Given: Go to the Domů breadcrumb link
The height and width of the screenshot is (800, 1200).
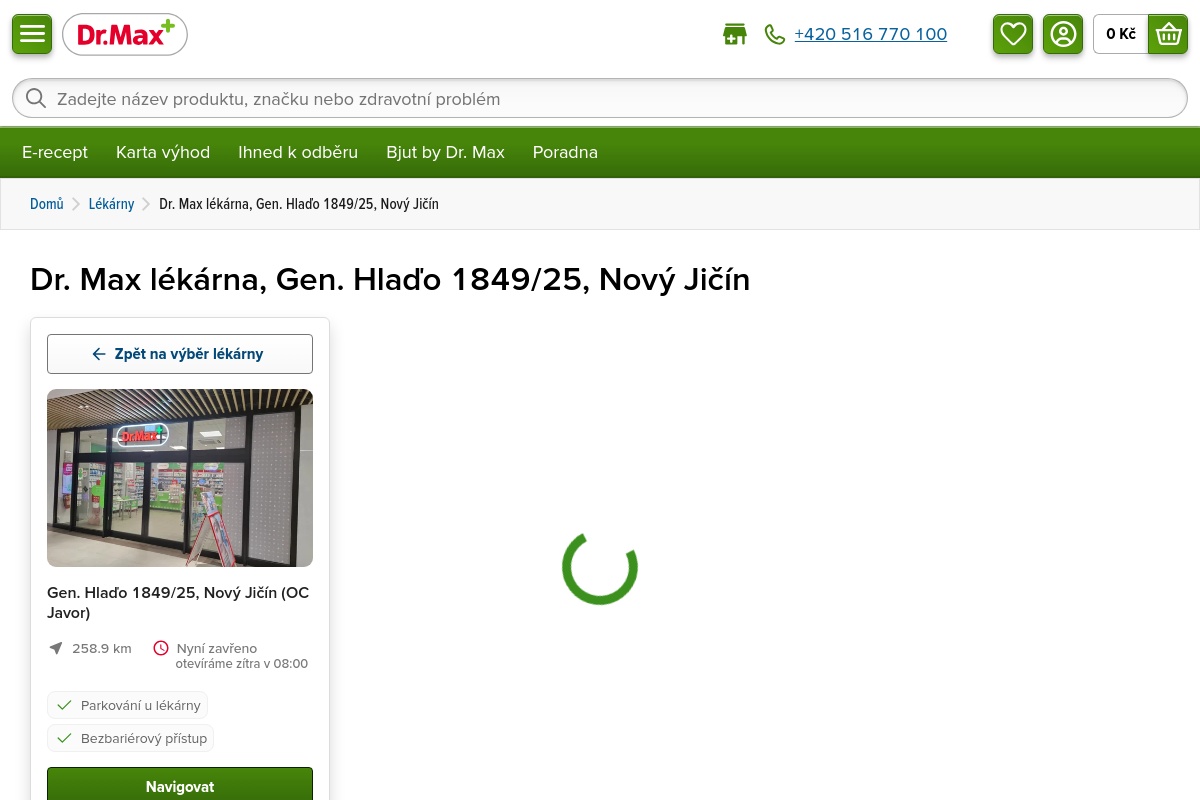Looking at the screenshot, I should click(x=47, y=204).
